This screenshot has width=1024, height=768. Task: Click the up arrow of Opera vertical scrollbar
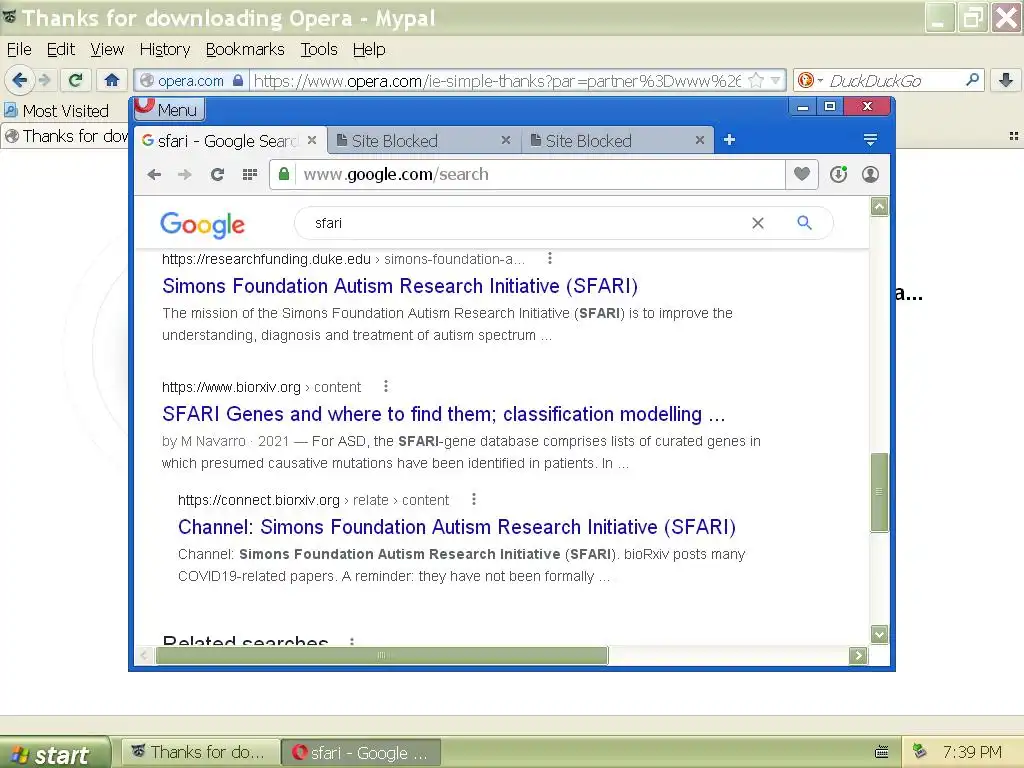(880, 207)
